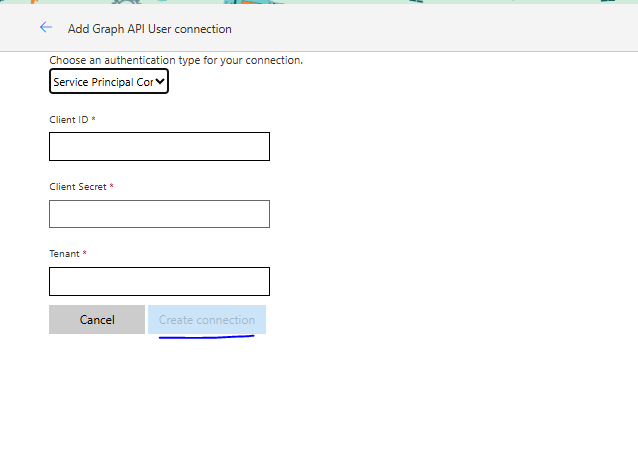Open the authentication type dropdown
This screenshot has height=466, width=638.
(x=109, y=81)
